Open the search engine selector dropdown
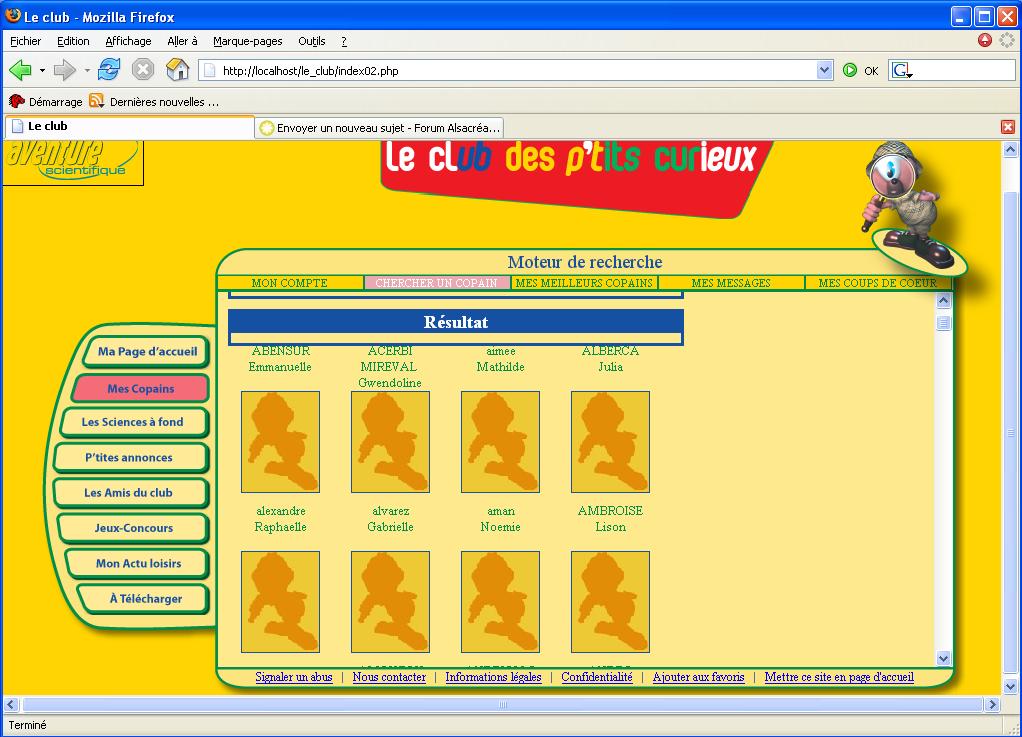This screenshot has height=737, width=1022. (x=903, y=71)
